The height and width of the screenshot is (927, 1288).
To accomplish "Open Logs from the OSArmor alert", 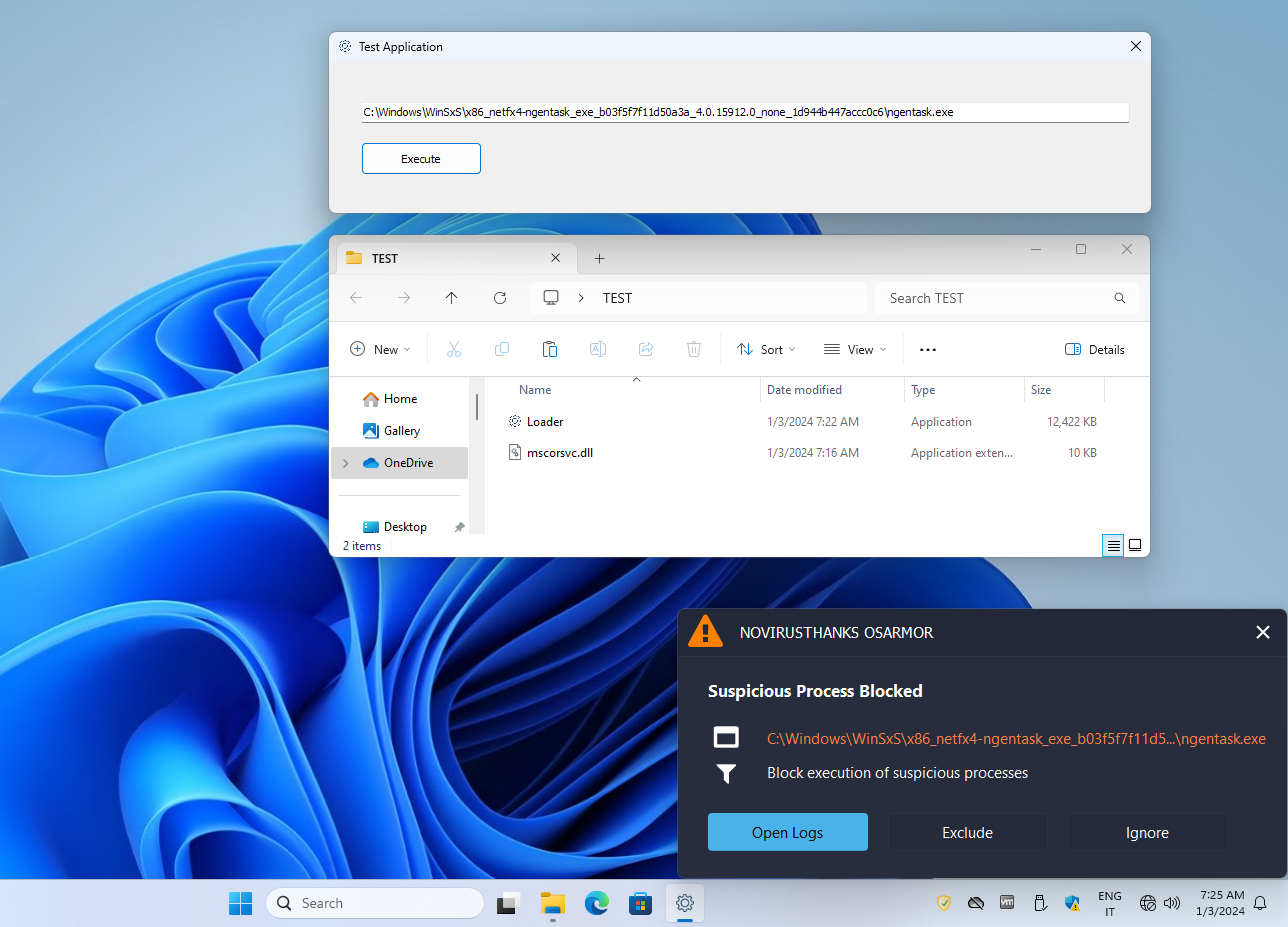I will click(x=787, y=832).
